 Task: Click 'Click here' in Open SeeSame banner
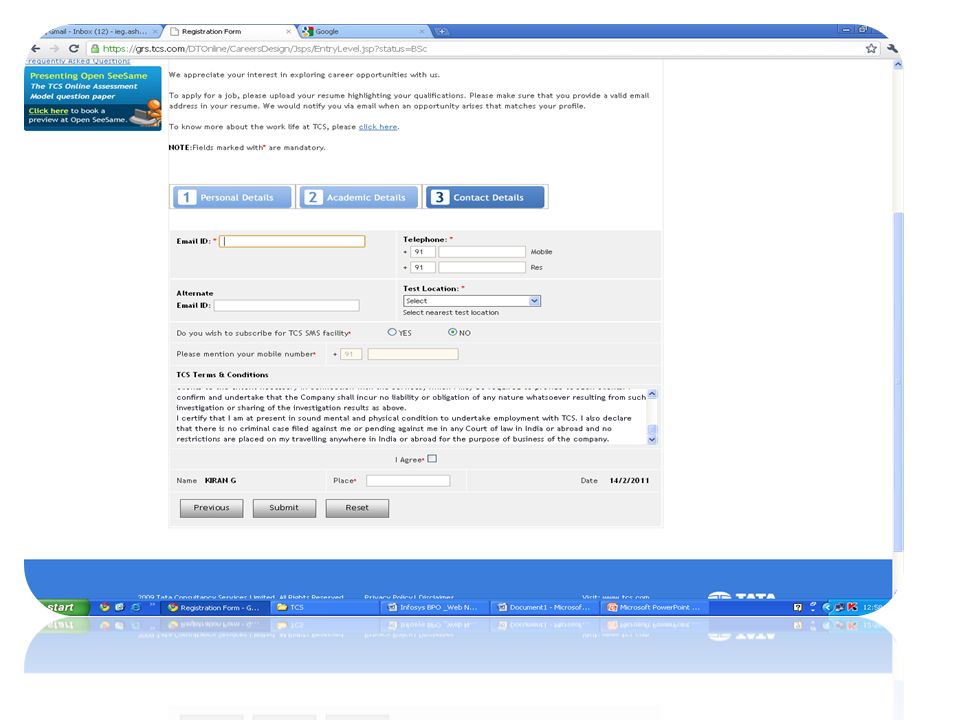[48, 111]
